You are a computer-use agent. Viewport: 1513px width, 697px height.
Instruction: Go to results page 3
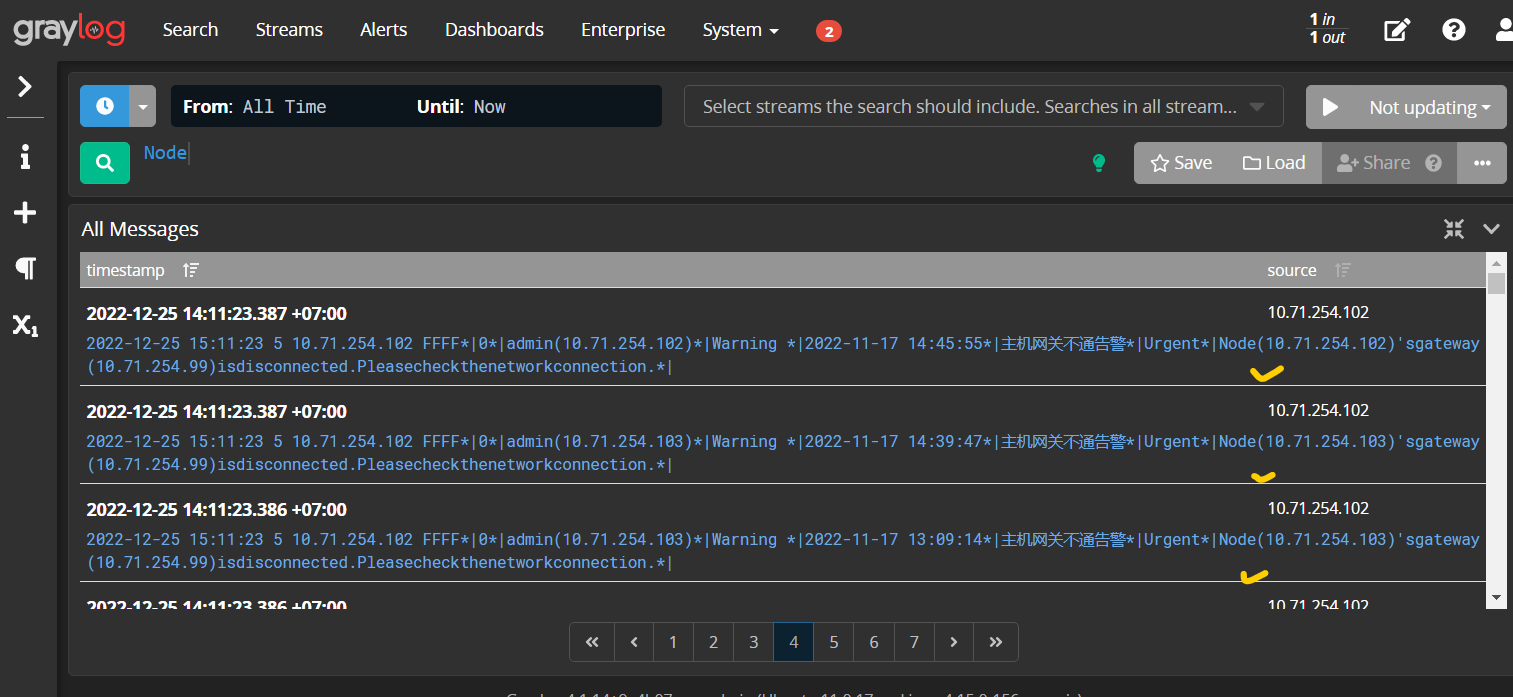point(754,642)
